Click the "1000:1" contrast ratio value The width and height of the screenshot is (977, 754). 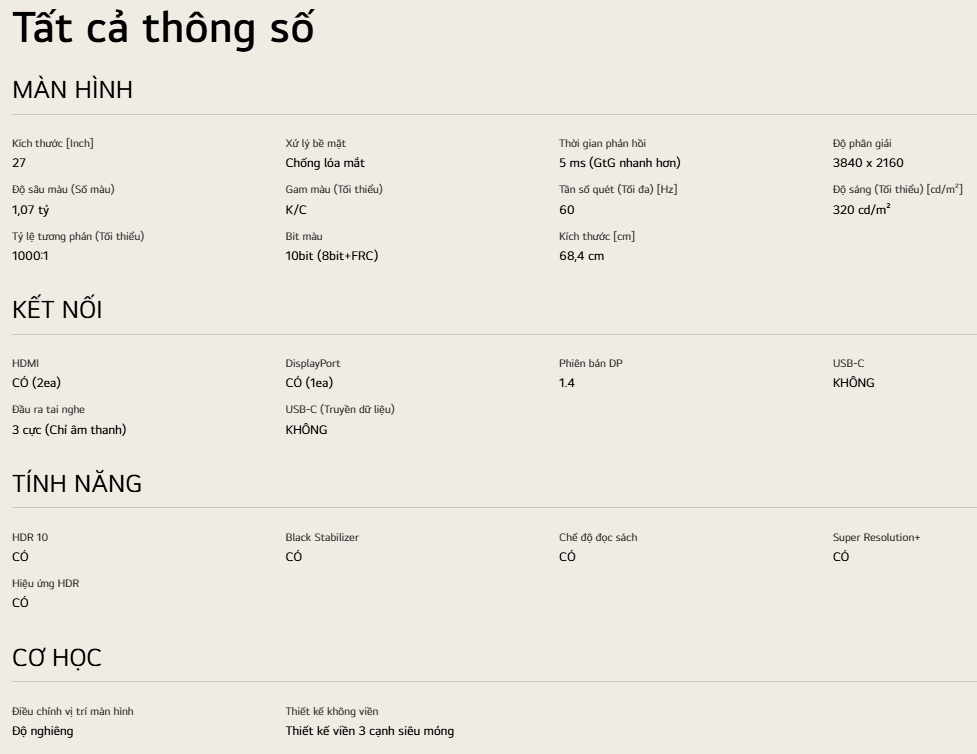pyautogui.click(x=30, y=256)
